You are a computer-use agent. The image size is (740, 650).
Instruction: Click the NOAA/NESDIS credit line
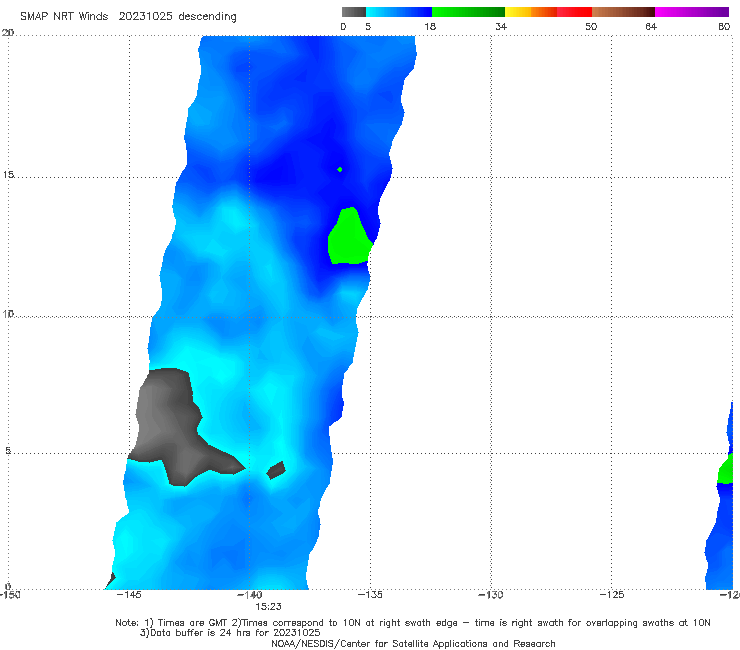click(x=413, y=644)
